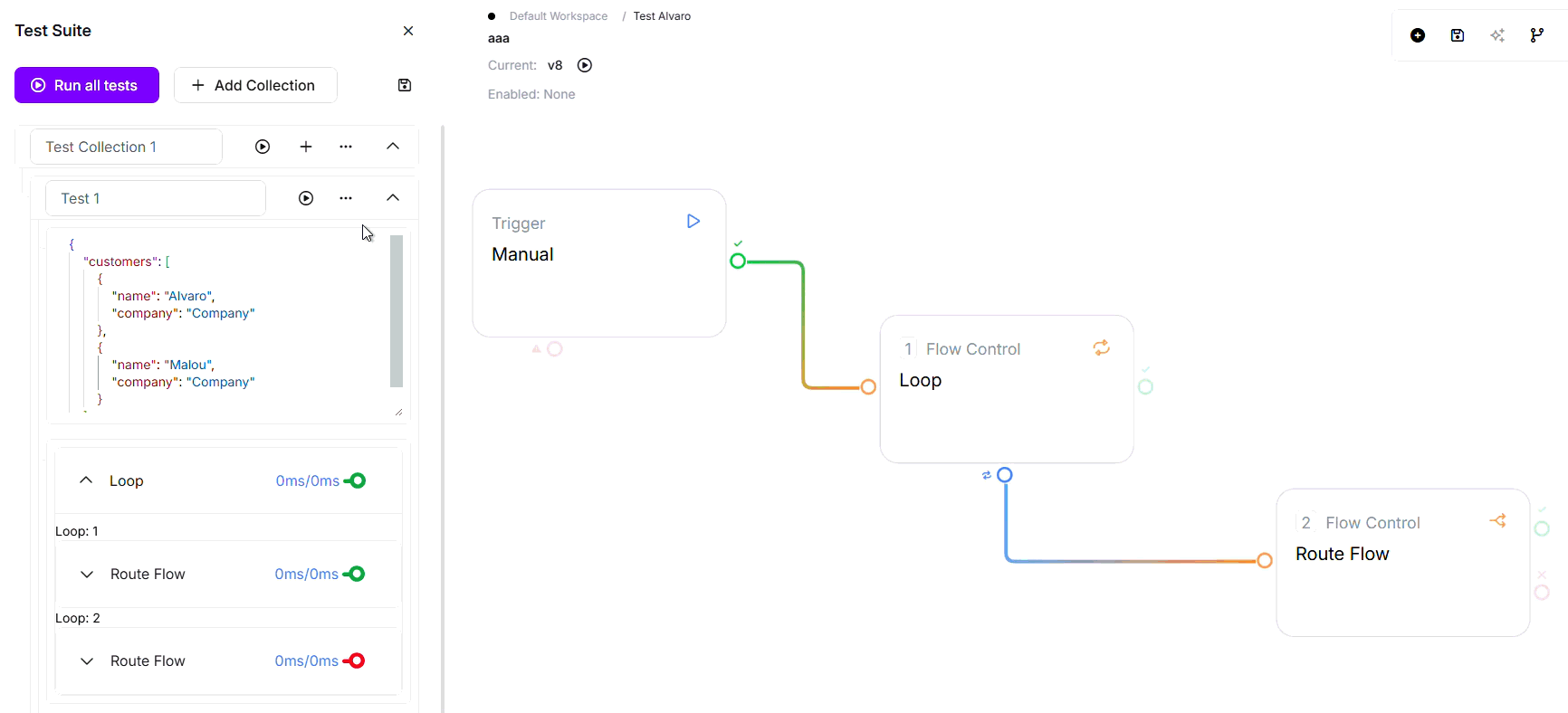1568x713 pixels.
Task: Click Route Flow red failure output port
Action: coord(1542,593)
